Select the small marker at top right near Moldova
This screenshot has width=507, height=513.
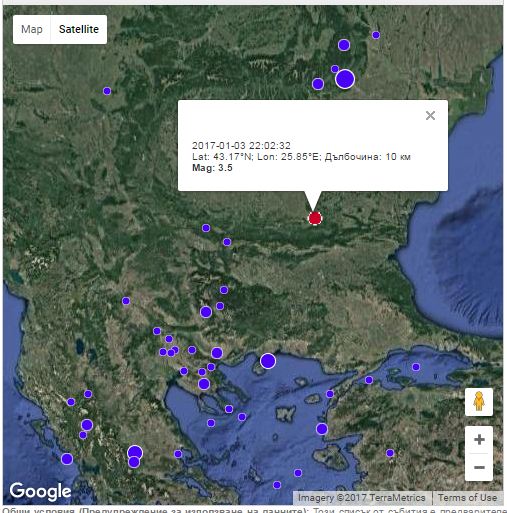(x=376, y=35)
